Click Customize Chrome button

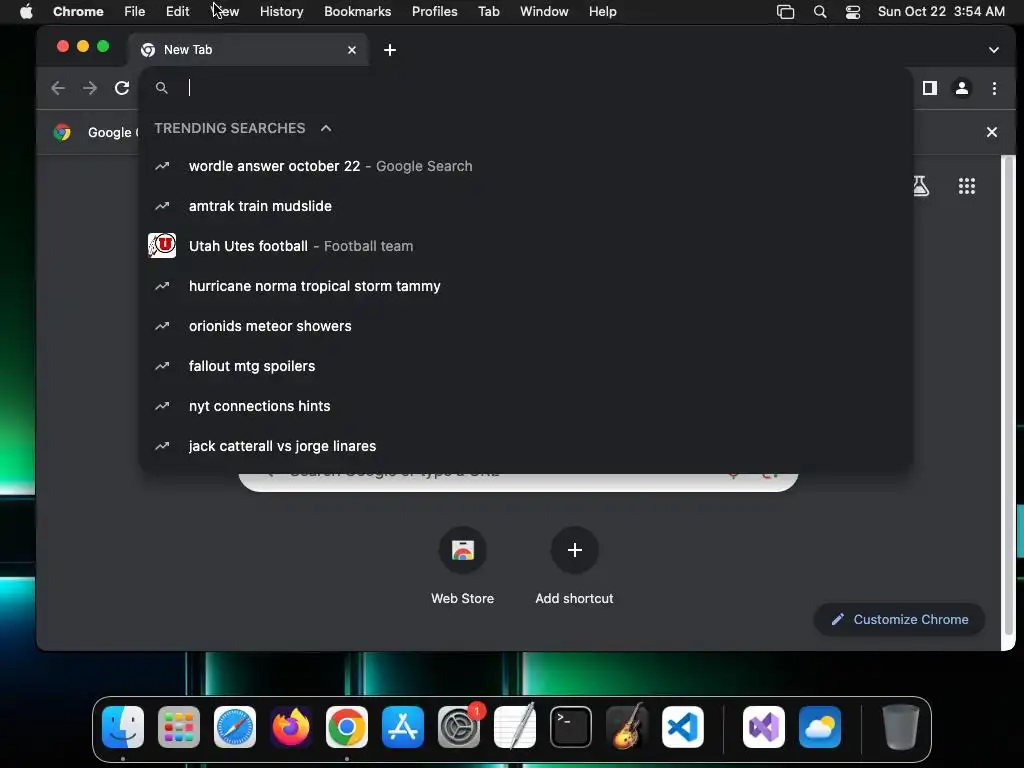point(899,619)
